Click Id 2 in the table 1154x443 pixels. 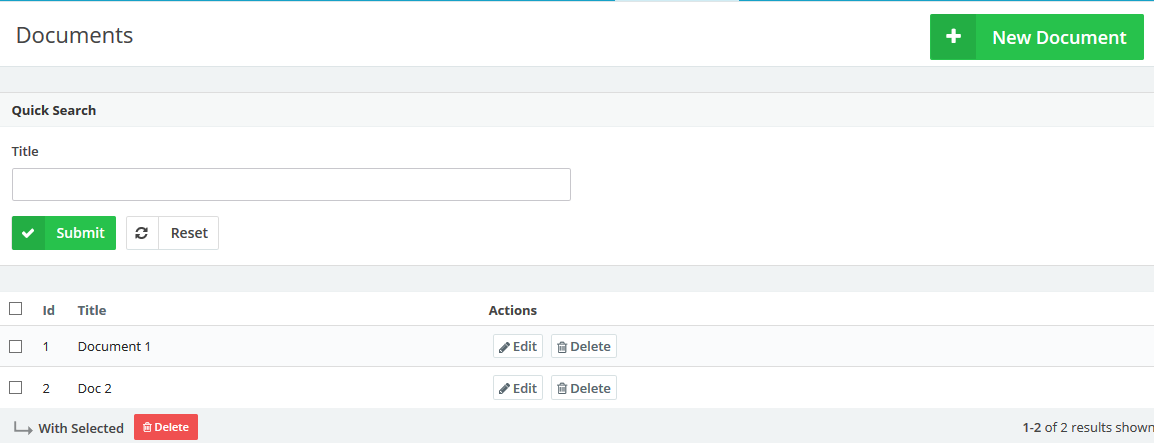(46, 388)
